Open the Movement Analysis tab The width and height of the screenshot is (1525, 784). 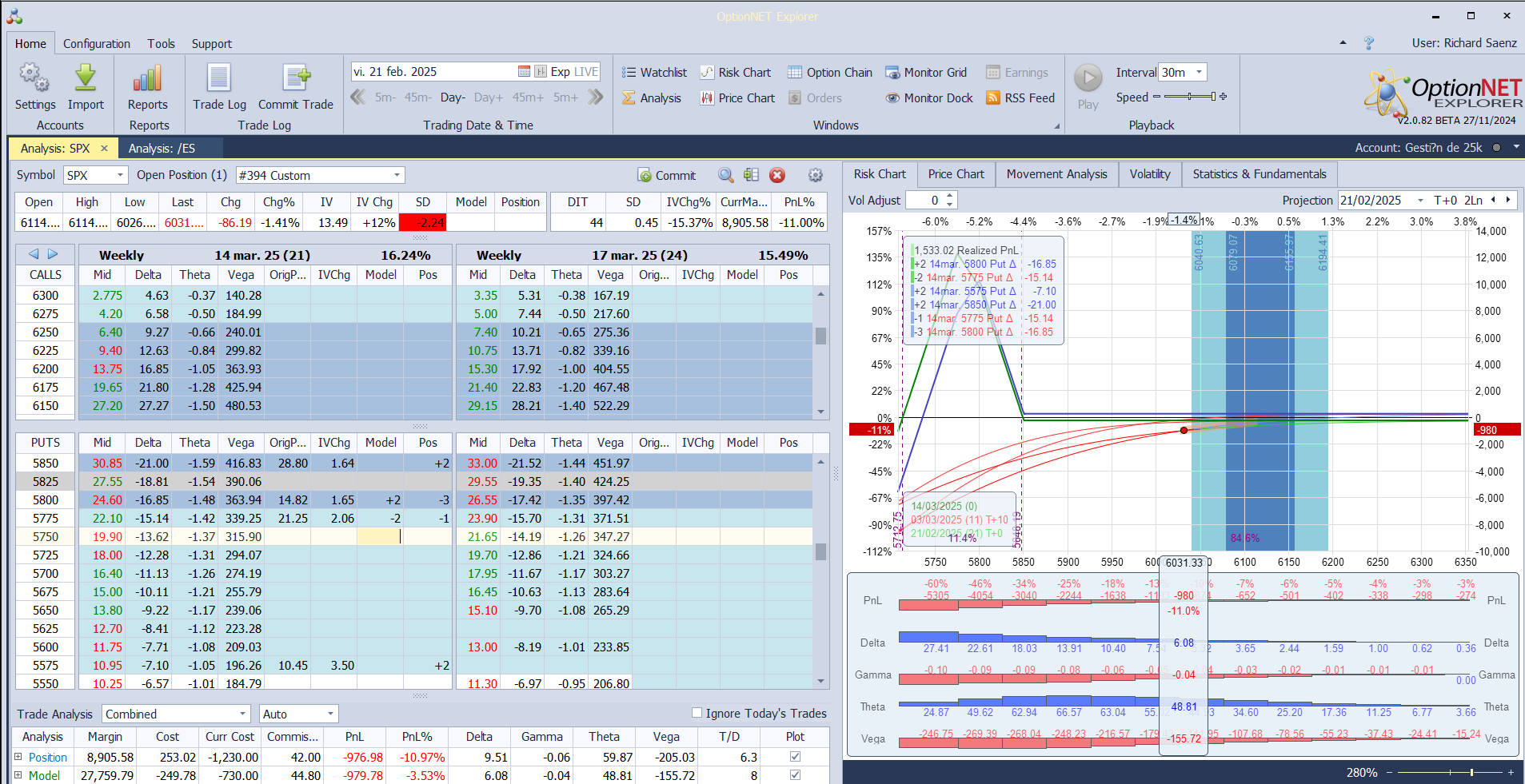[1056, 174]
